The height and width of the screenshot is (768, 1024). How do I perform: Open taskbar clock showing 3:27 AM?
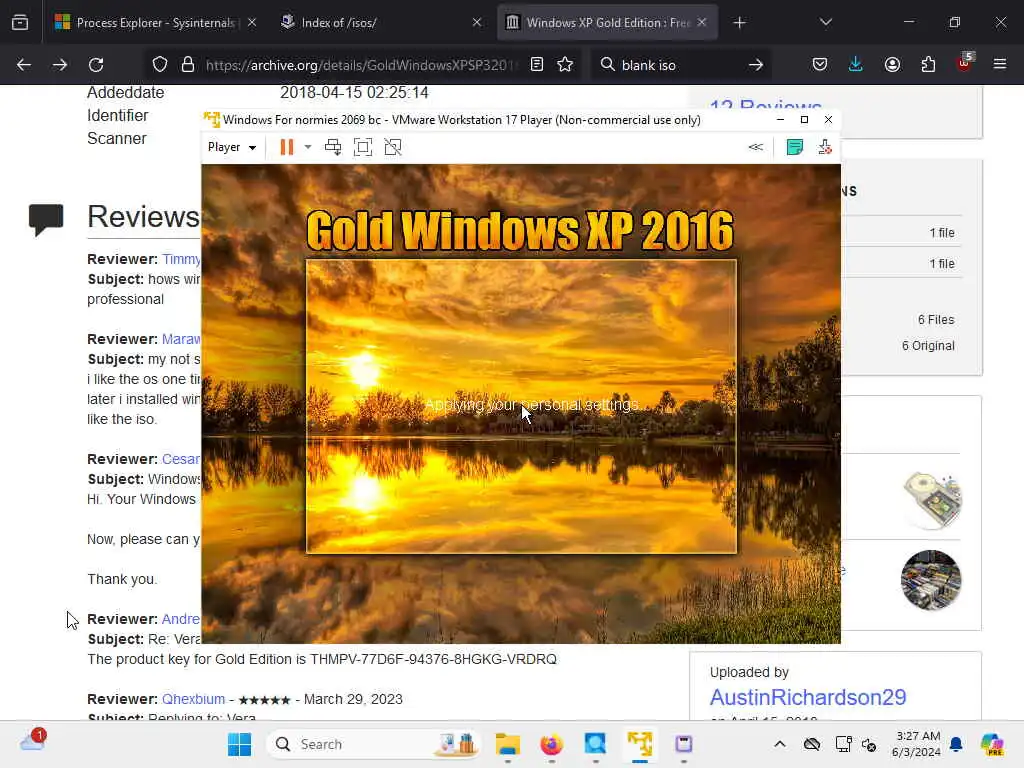tap(916, 744)
